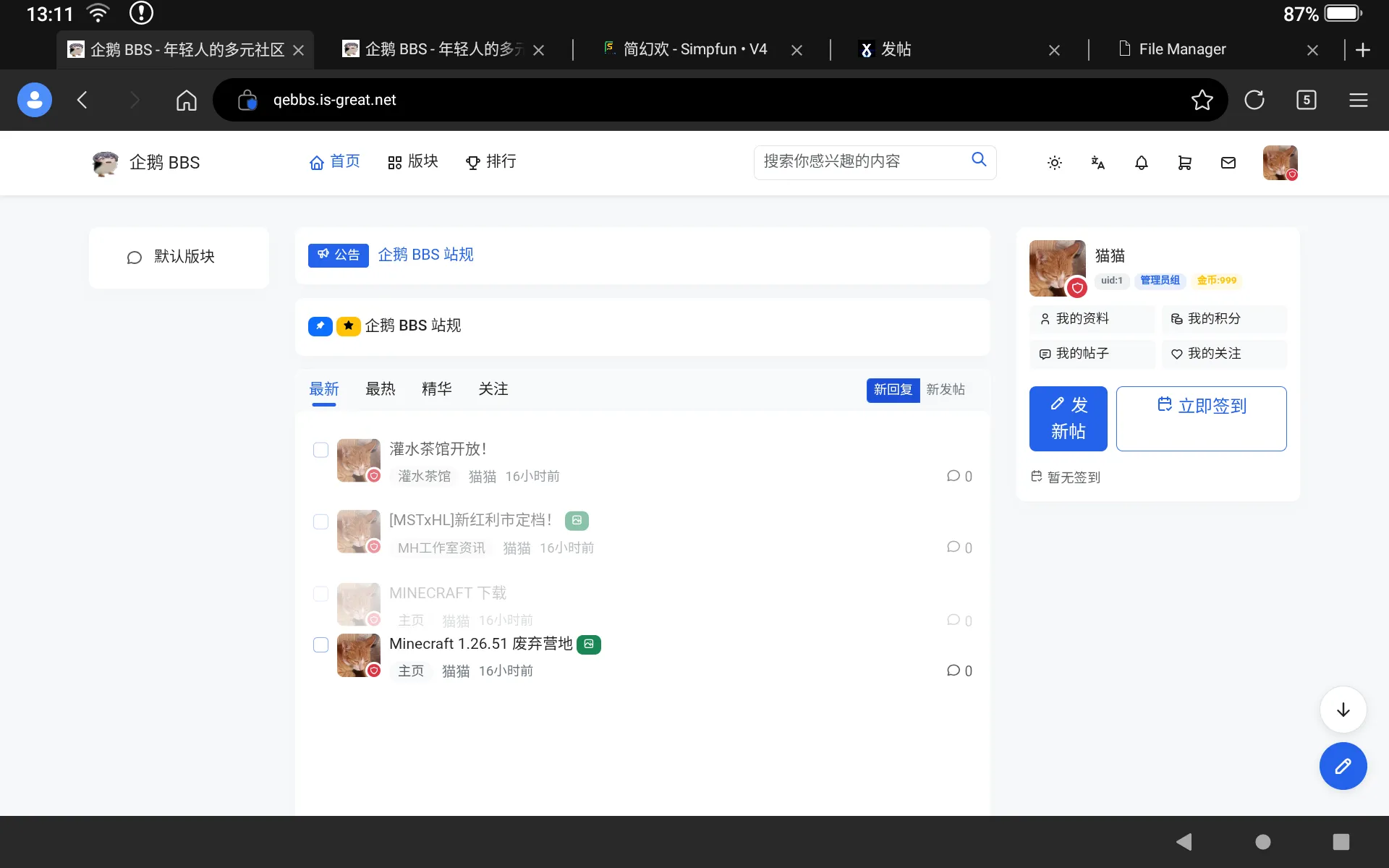The image size is (1389, 868).
Task: Open the 版块 navigation item
Action: (x=413, y=161)
